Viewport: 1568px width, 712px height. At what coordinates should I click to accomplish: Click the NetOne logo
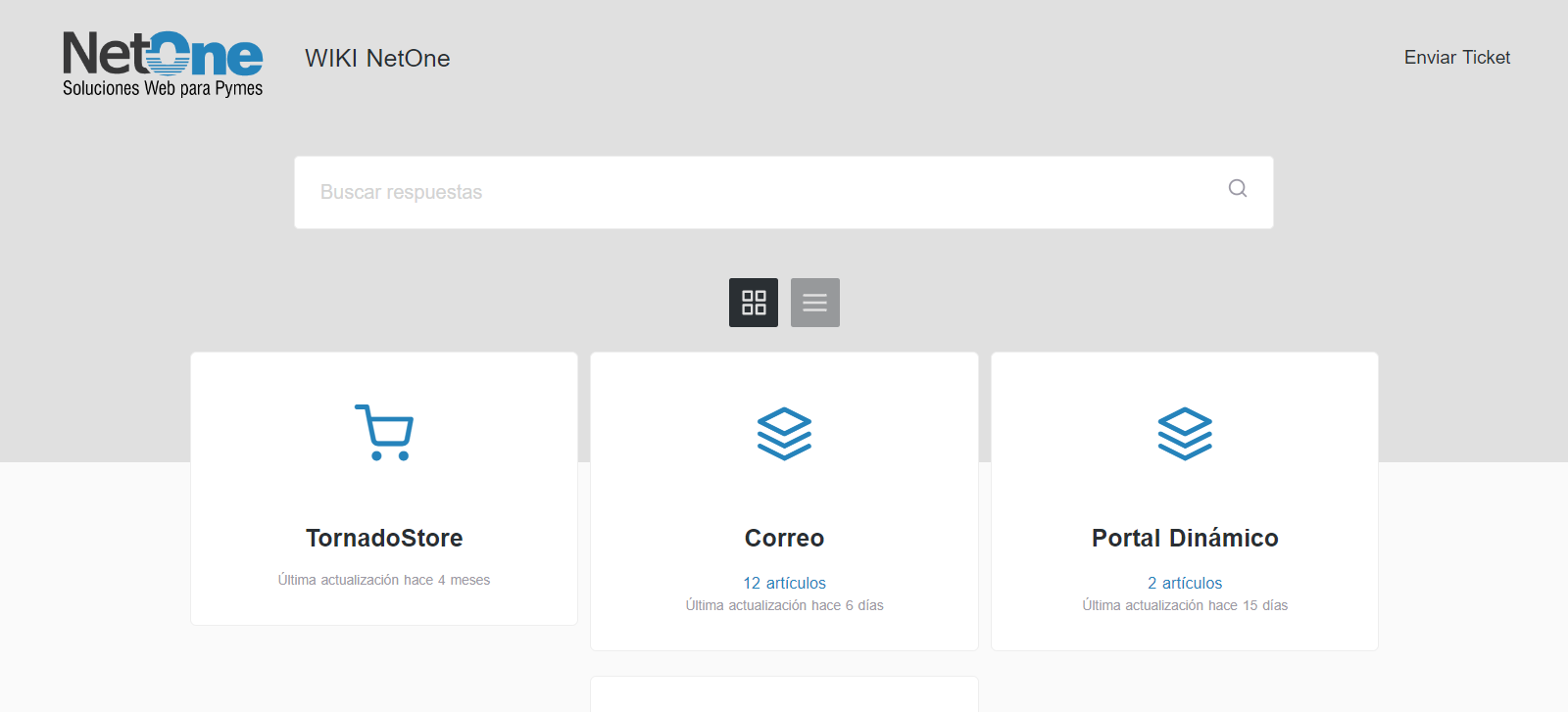tap(163, 64)
